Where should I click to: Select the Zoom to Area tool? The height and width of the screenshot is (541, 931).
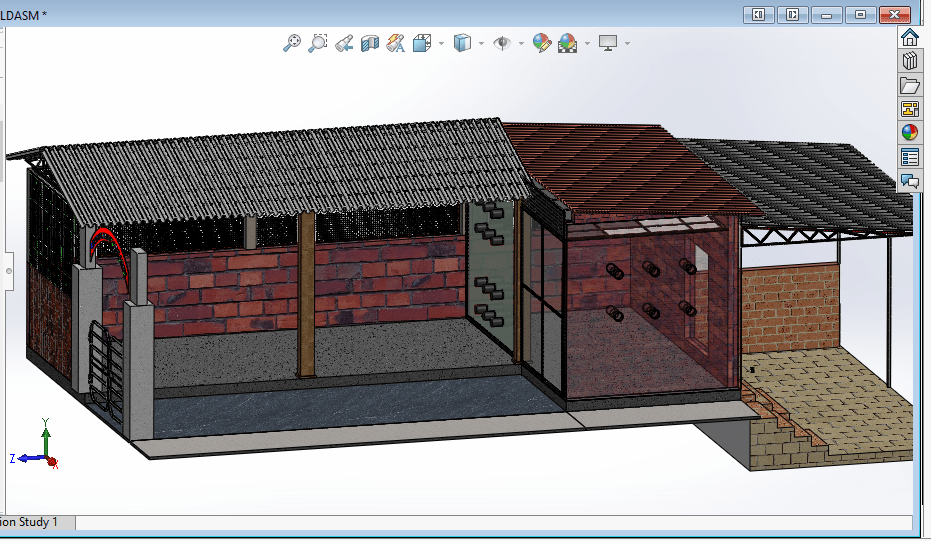(x=318, y=43)
